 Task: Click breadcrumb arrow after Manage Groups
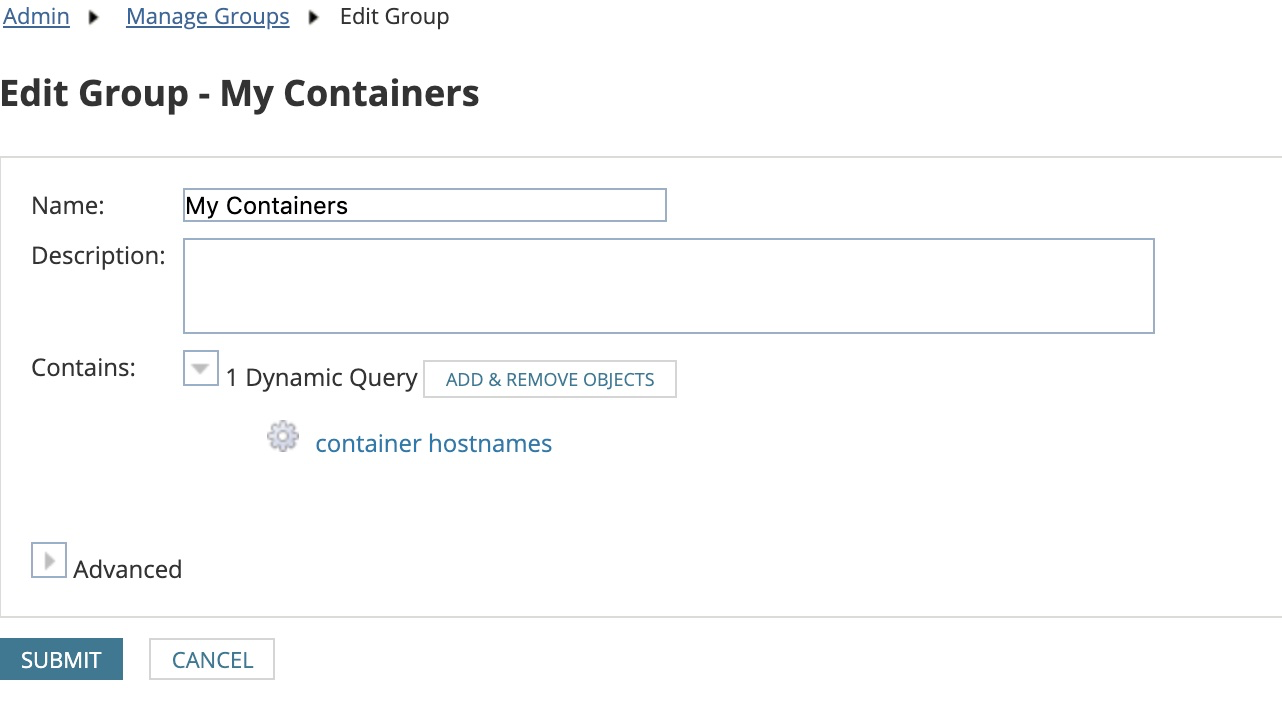point(314,17)
